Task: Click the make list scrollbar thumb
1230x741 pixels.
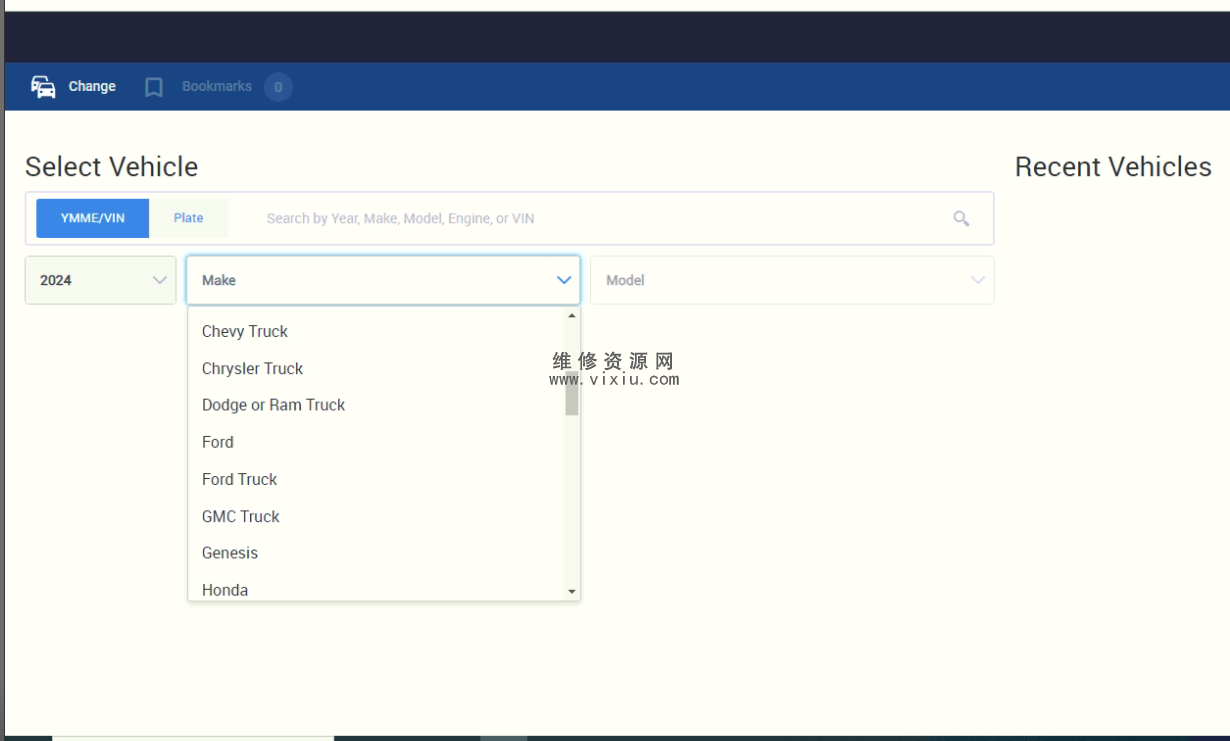Action: (x=572, y=395)
